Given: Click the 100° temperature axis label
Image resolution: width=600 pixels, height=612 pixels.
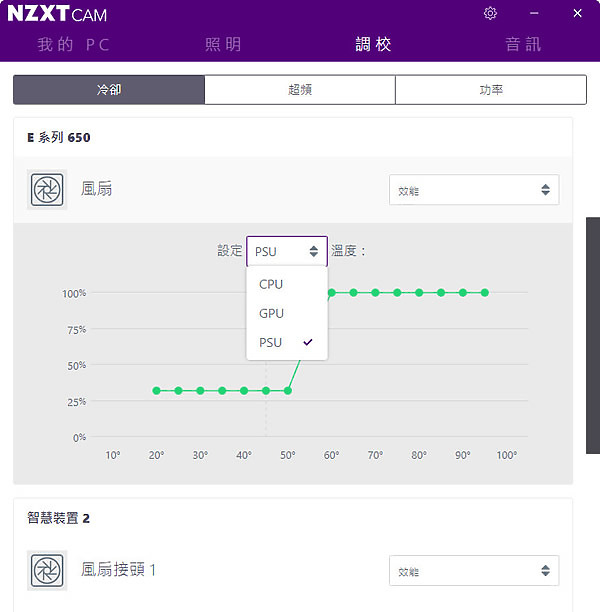Looking at the screenshot, I should pos(507,455).
